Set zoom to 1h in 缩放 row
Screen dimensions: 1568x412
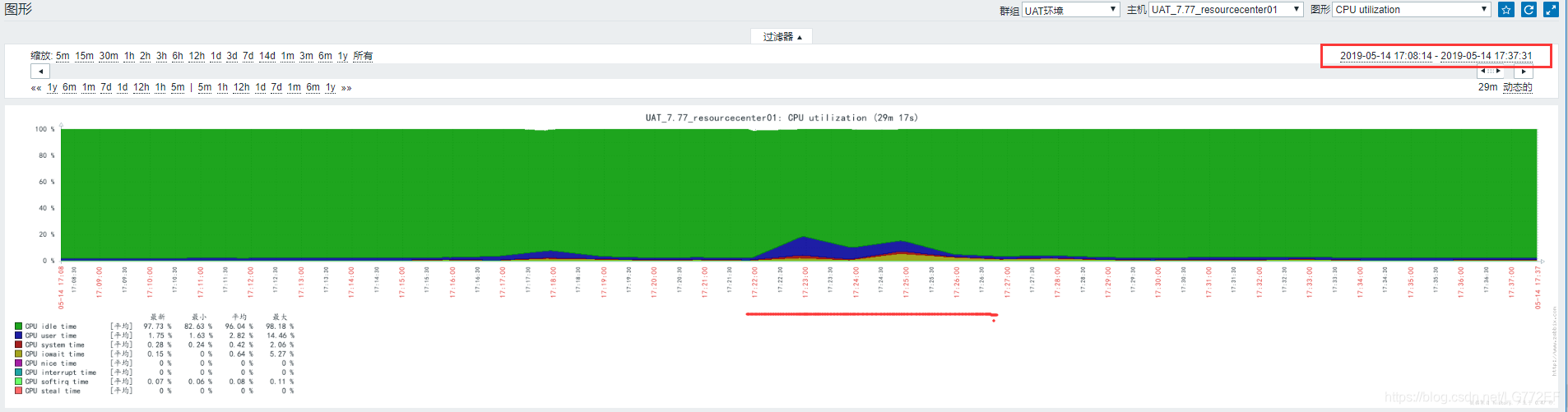(x=129, y=56)
